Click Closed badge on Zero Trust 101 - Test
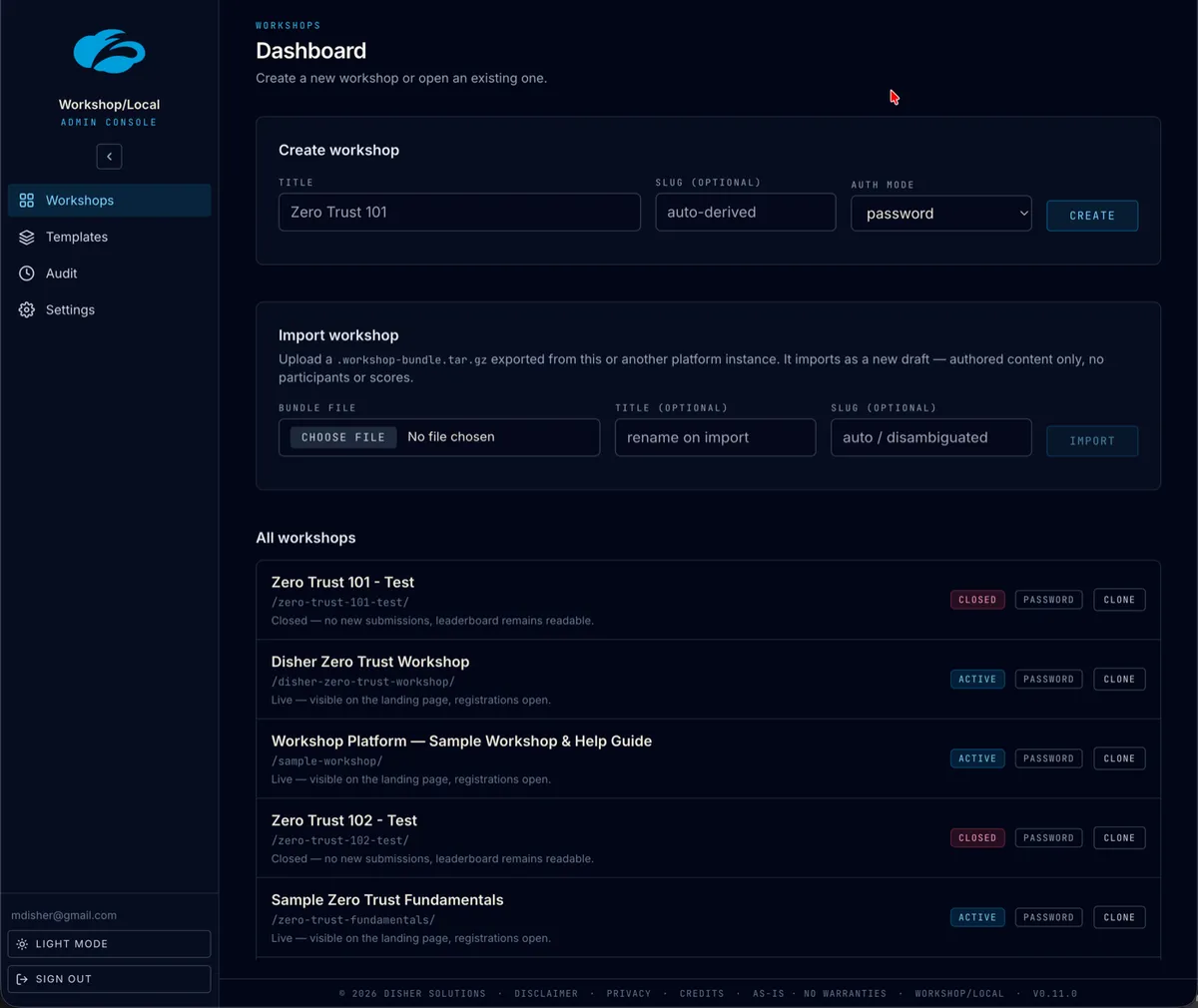Image resolution: width=1198 pixels, height=1008 pixels. [x=977, y=600]
